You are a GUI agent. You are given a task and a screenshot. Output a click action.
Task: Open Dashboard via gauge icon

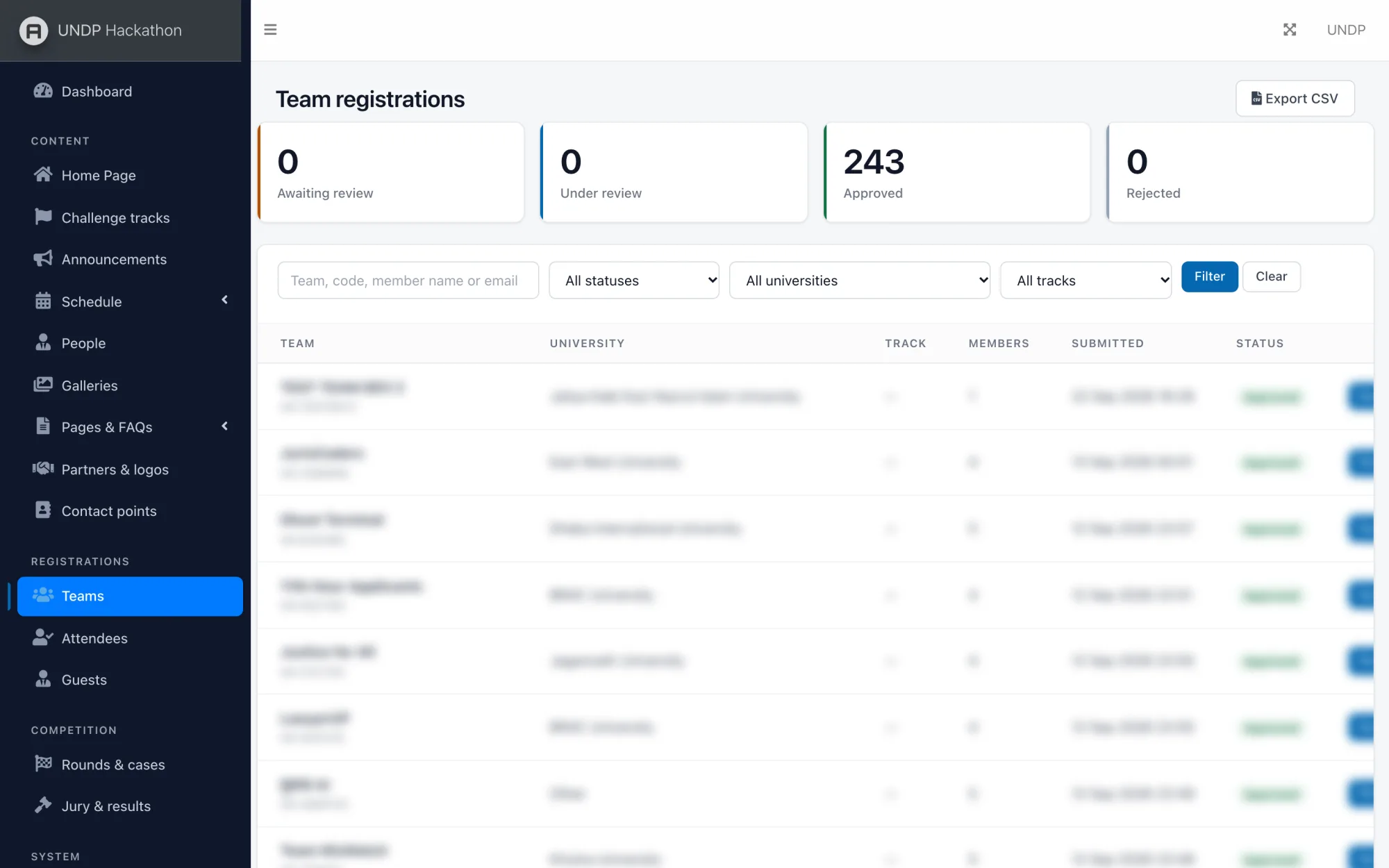tap(43, 91)
